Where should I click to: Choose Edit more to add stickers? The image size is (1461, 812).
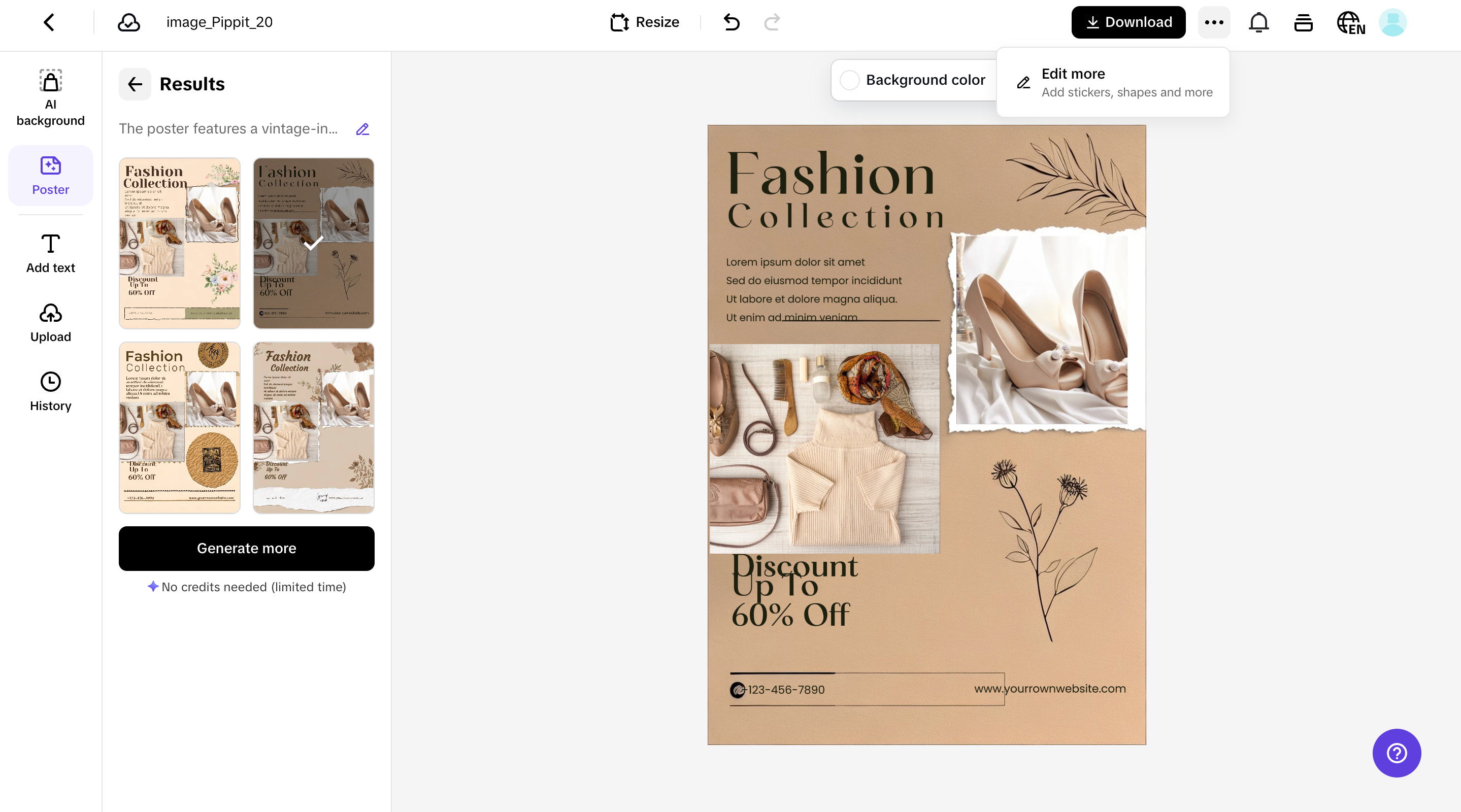tap(1113, 82)
